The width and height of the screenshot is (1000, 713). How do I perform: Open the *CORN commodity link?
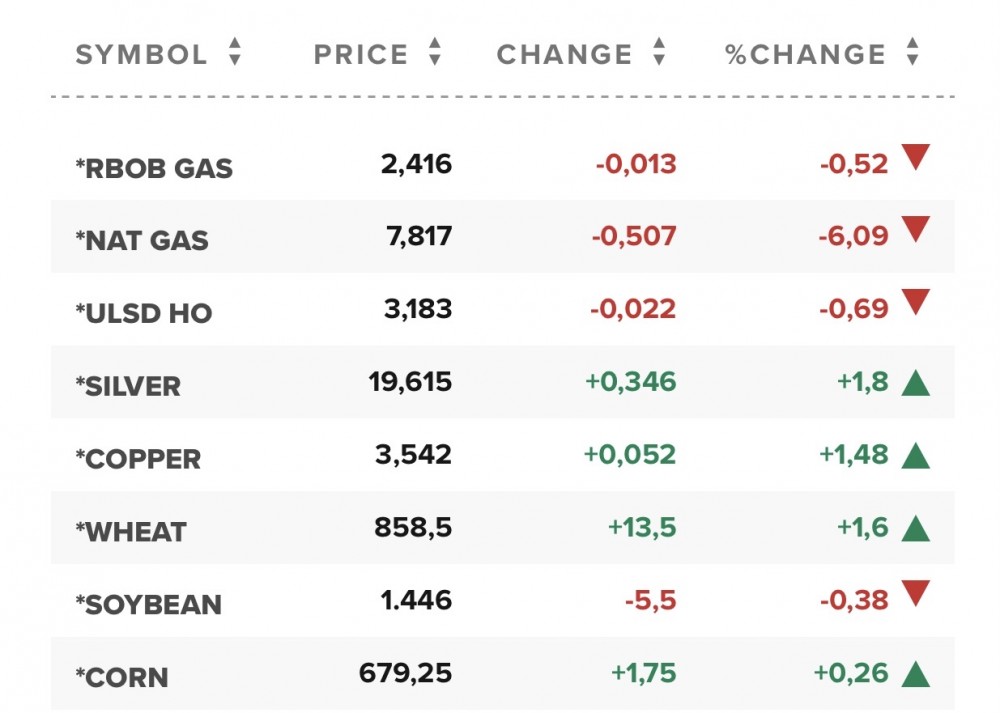(122, 678)
